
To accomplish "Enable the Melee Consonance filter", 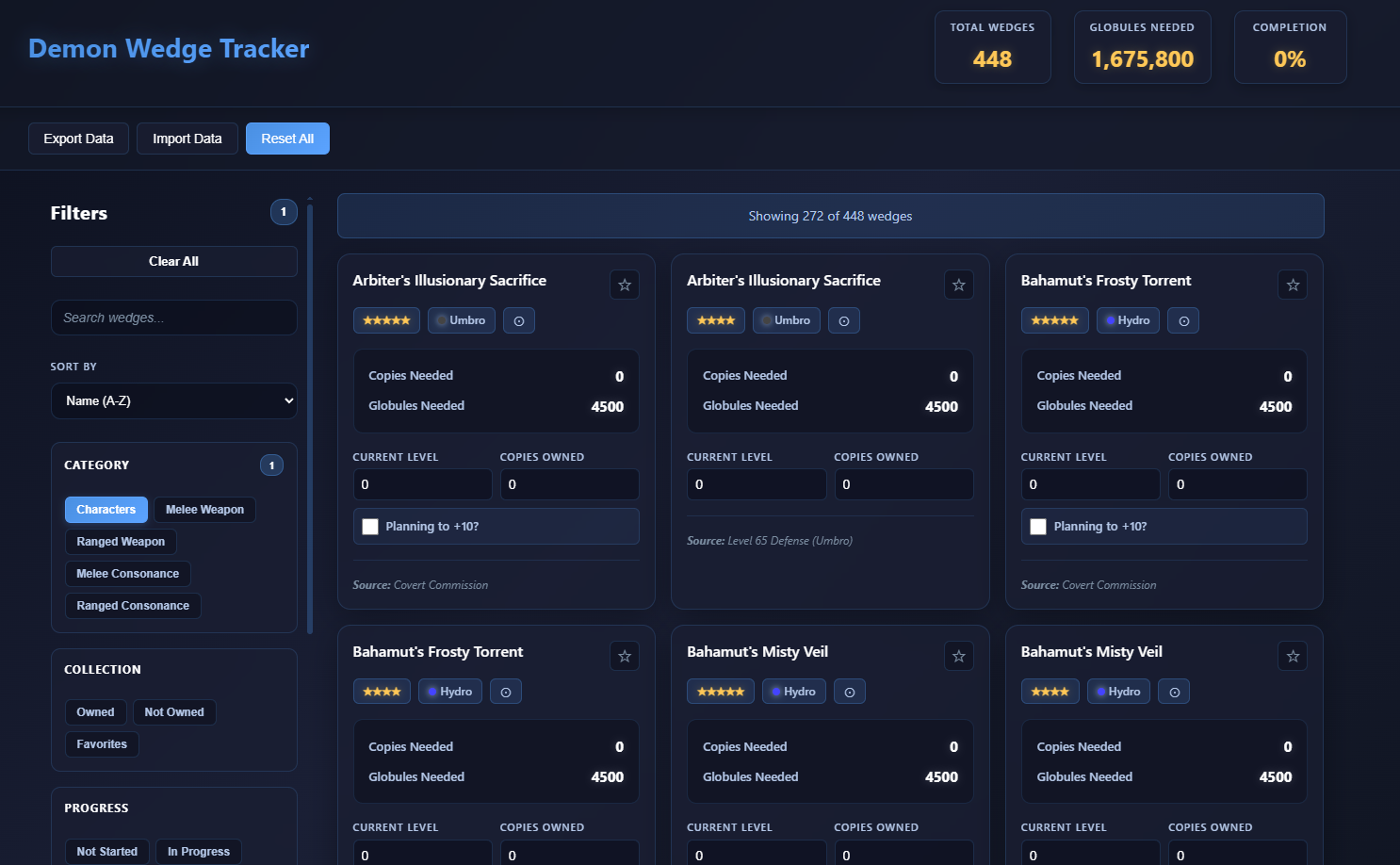I will coord(127,574).
